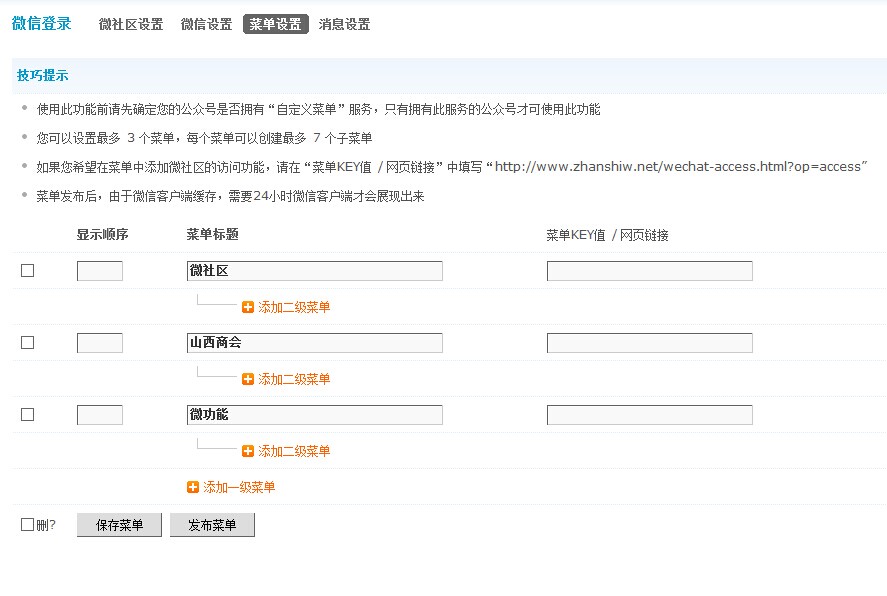Image resolution: width=887 pixels, height=596 pixels.
Task: Click the plus icon for 添加一级菜单
Action: tap(193, 487)
